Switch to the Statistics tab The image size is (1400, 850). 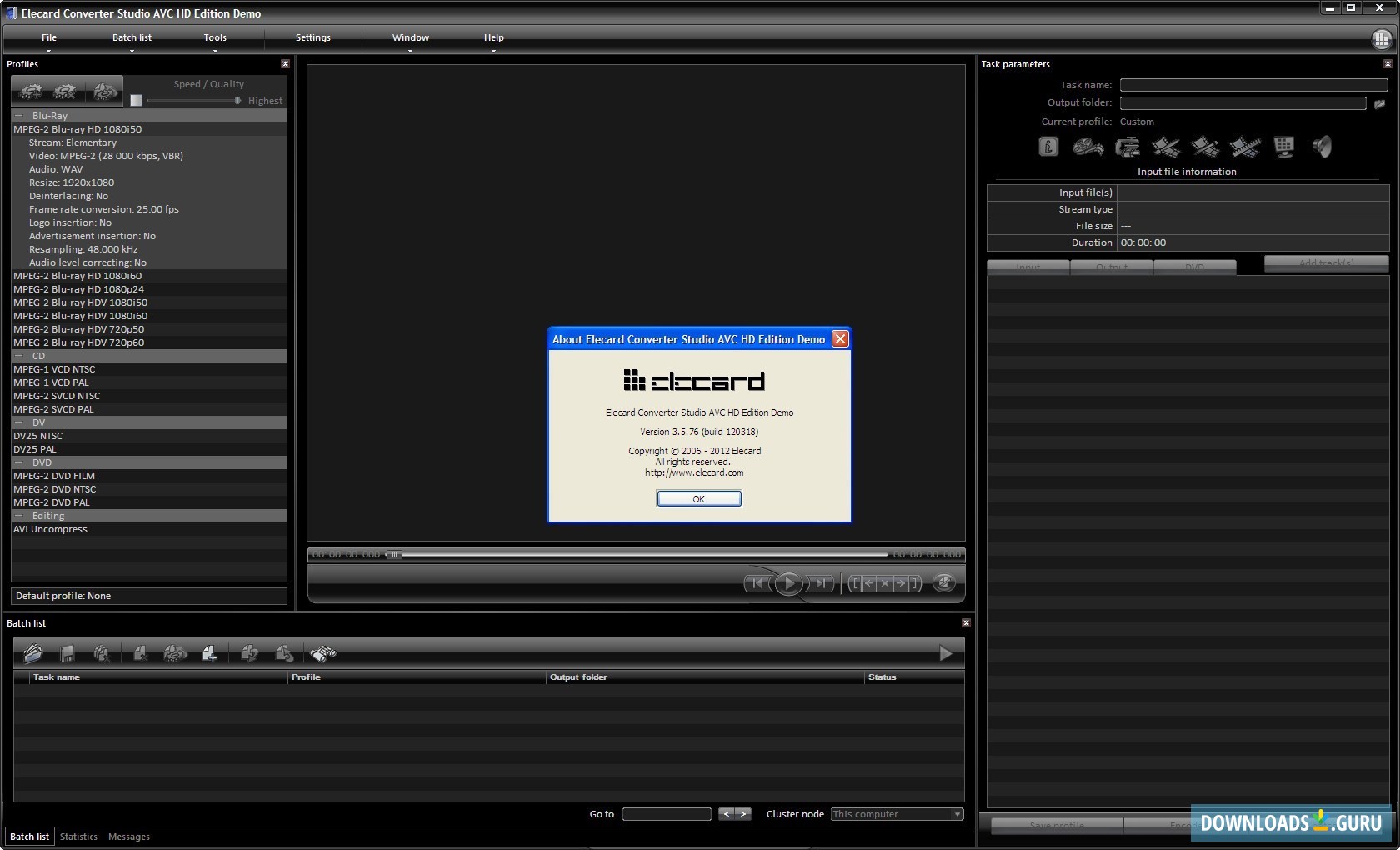click(x=78, y=837)
